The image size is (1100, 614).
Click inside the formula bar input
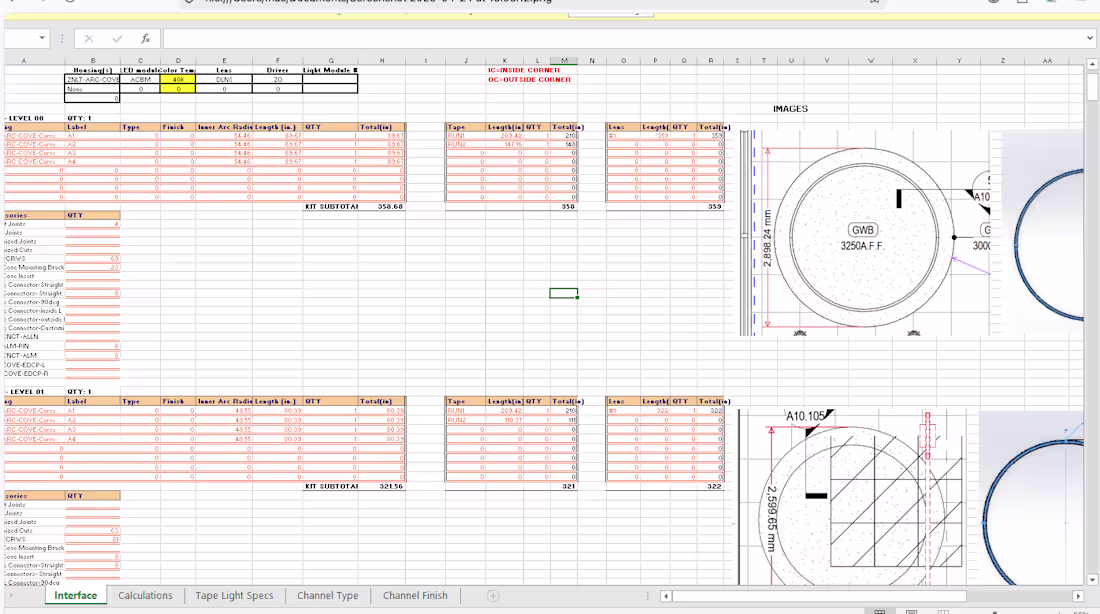coord(623,39)
